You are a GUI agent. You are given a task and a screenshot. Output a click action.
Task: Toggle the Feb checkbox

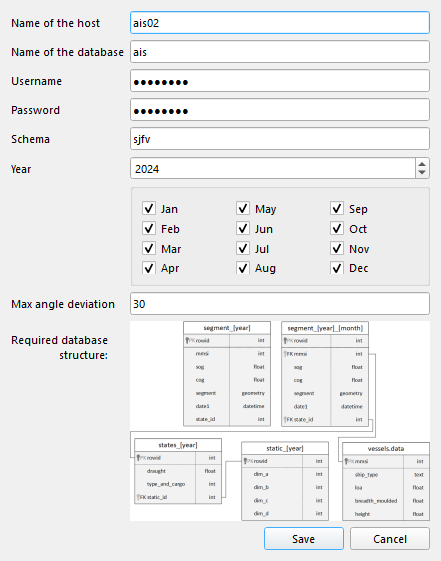coord(149,228)
